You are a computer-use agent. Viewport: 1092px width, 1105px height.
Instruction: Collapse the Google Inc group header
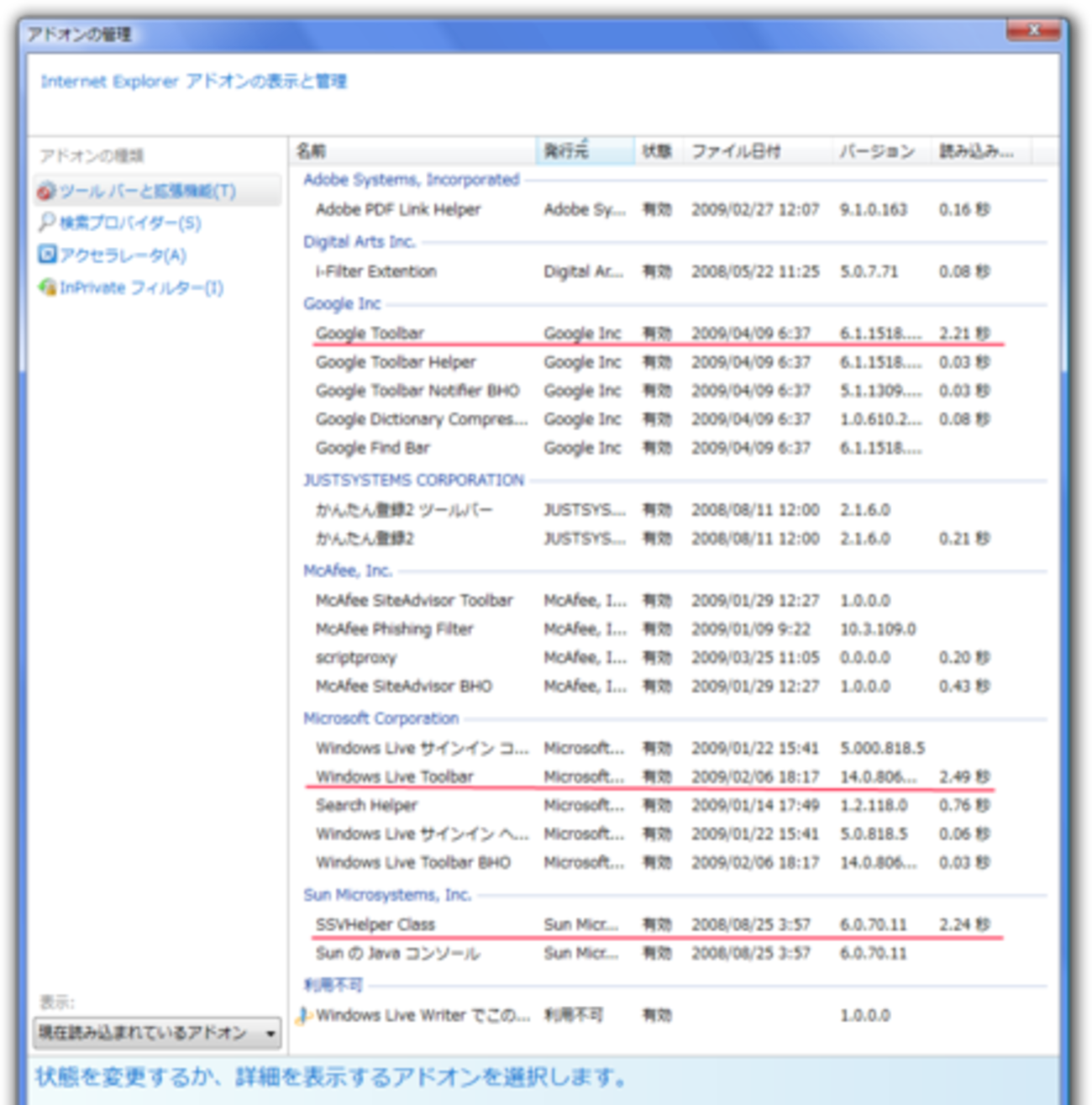(x=342, y=303)
